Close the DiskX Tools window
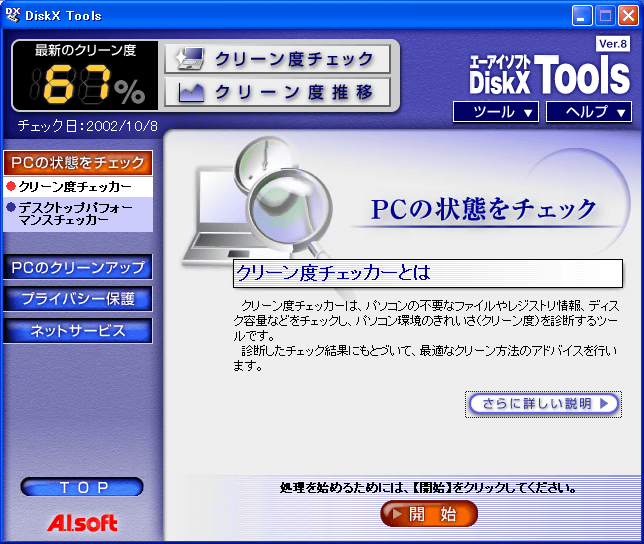 pyautogui.click(x=628, y=16)
